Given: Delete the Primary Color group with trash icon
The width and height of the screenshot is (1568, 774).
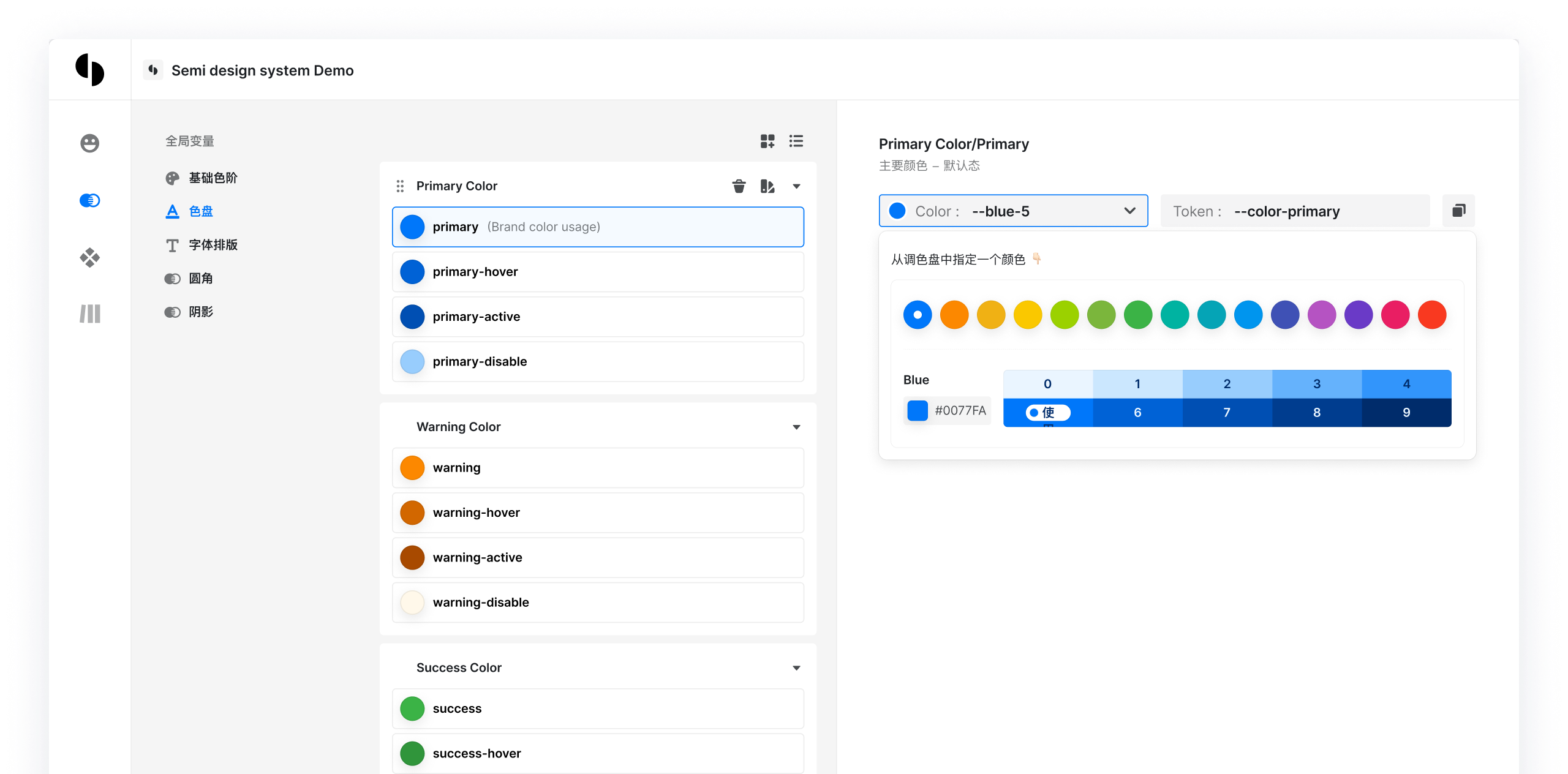Looking at the screenshot, I should pyautogui.click(x=739, y=186).
